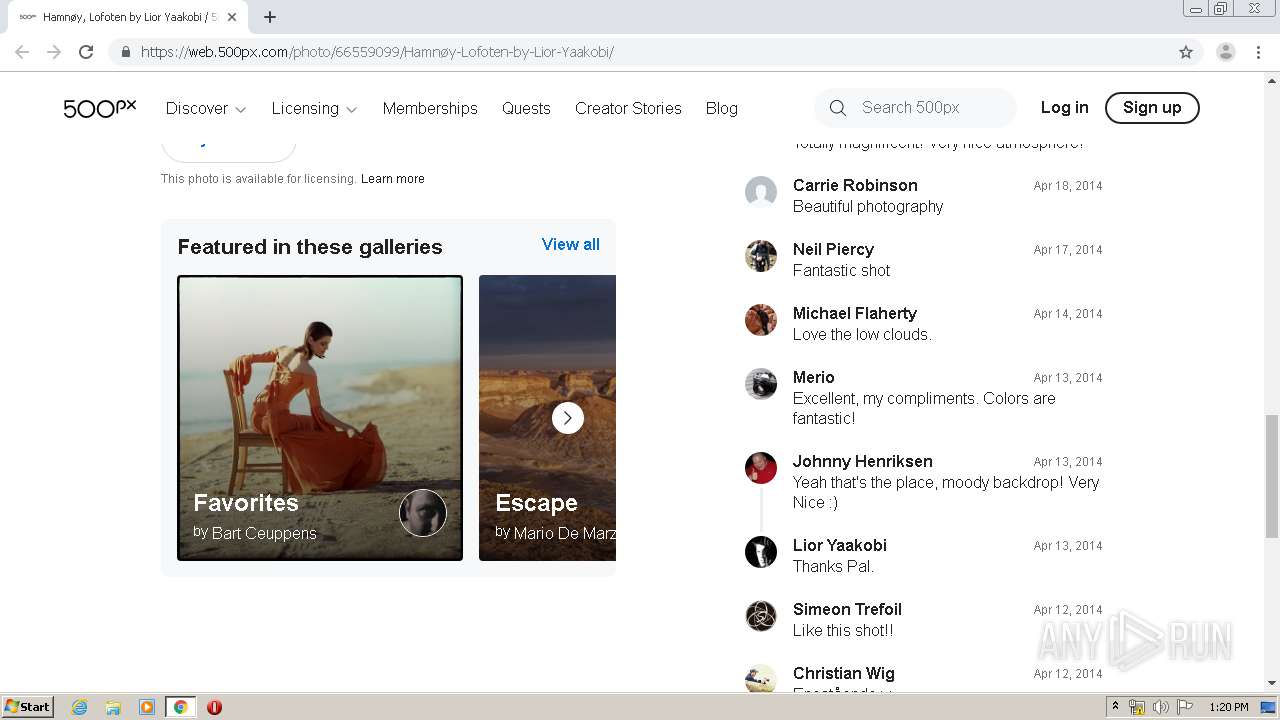This screenshot has width=1280, height=720.
Task: Click the Sign up button
Action: coord(1152,108)
